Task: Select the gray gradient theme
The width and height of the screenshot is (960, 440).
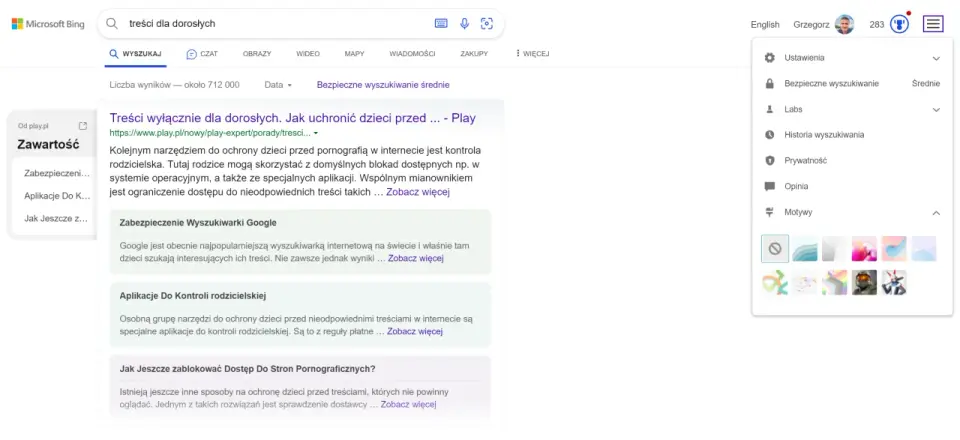Action: click(x=834, y=248)
